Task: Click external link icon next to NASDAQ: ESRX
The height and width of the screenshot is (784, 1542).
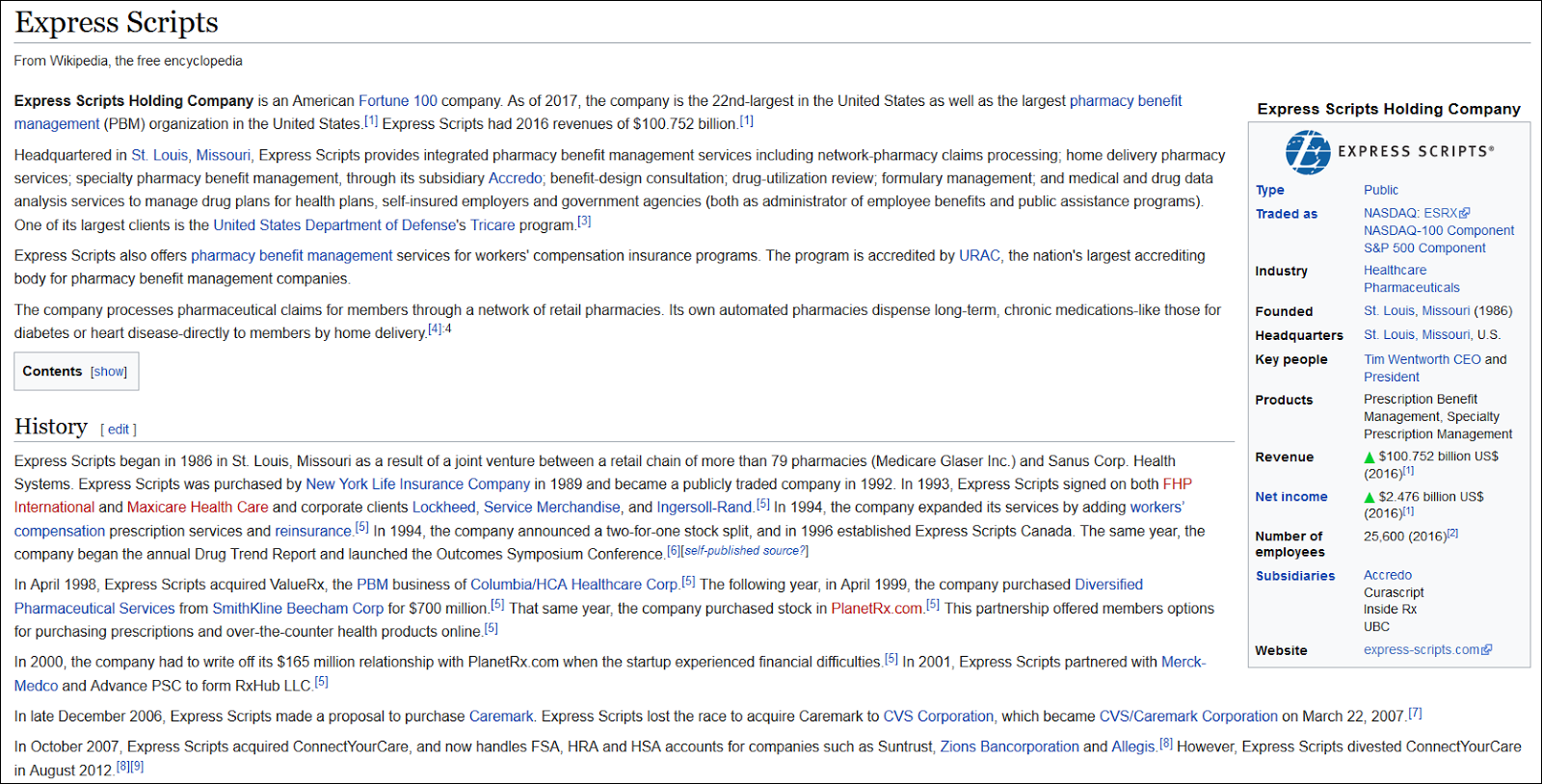Action: (1465, 213)
